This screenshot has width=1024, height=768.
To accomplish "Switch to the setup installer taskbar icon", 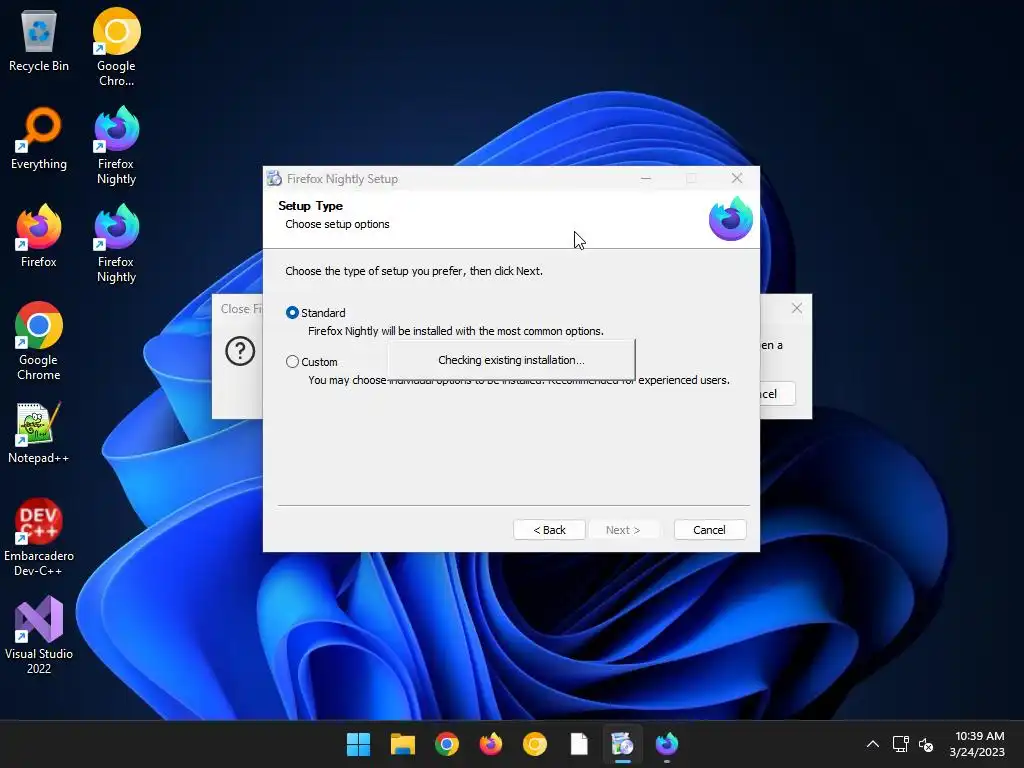I will [623, 744].
